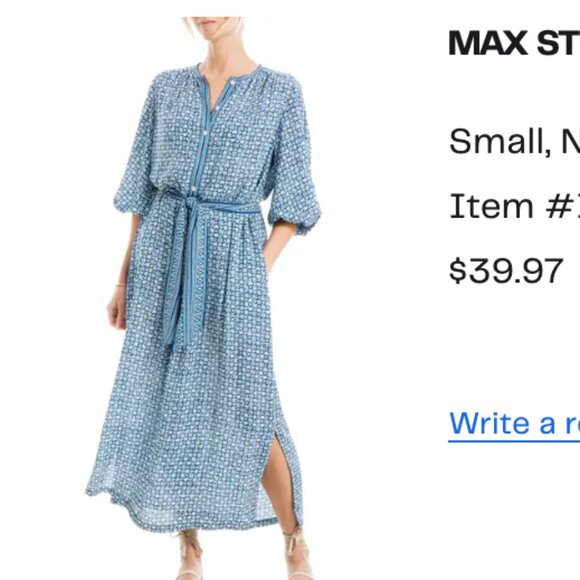Select the "Small, N" size and color text

[x=514, y=141]
